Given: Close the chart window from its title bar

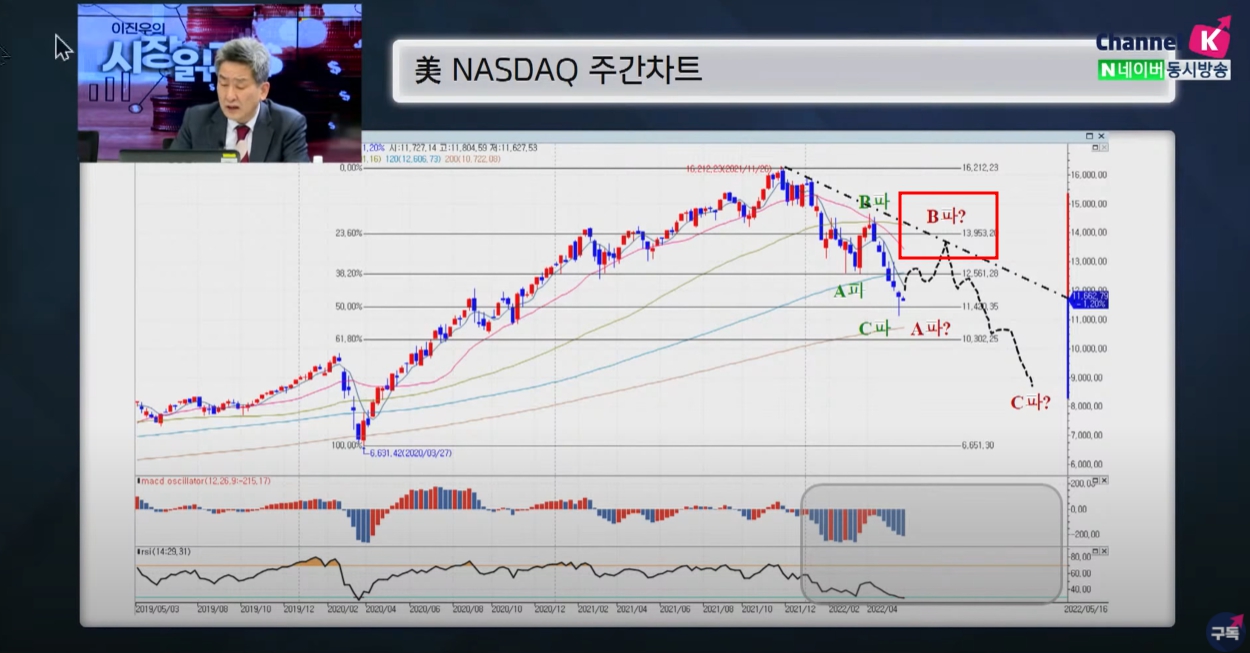Looking at the screenshot, I should pyautogui.click(x=1102, y=136).
